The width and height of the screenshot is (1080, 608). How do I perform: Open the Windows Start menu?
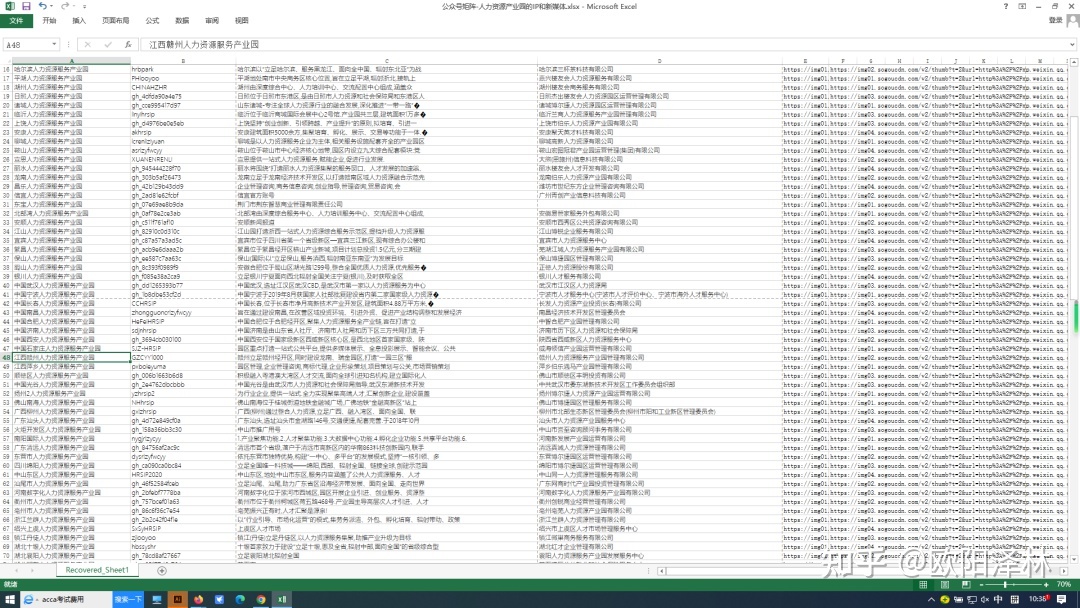[x=10, y=600]
